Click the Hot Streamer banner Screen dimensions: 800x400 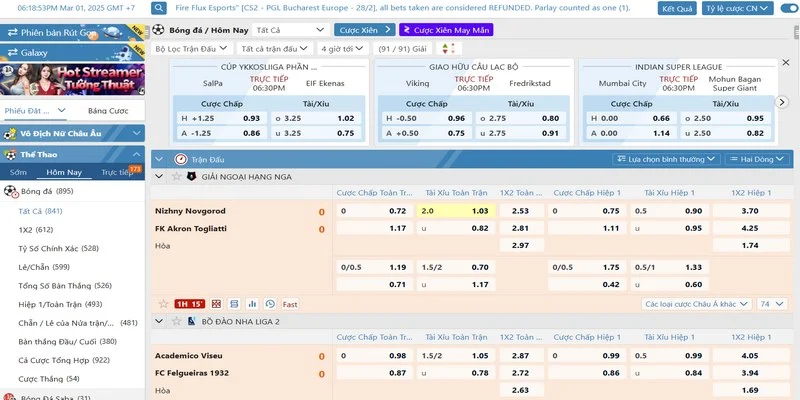(73, 77)
